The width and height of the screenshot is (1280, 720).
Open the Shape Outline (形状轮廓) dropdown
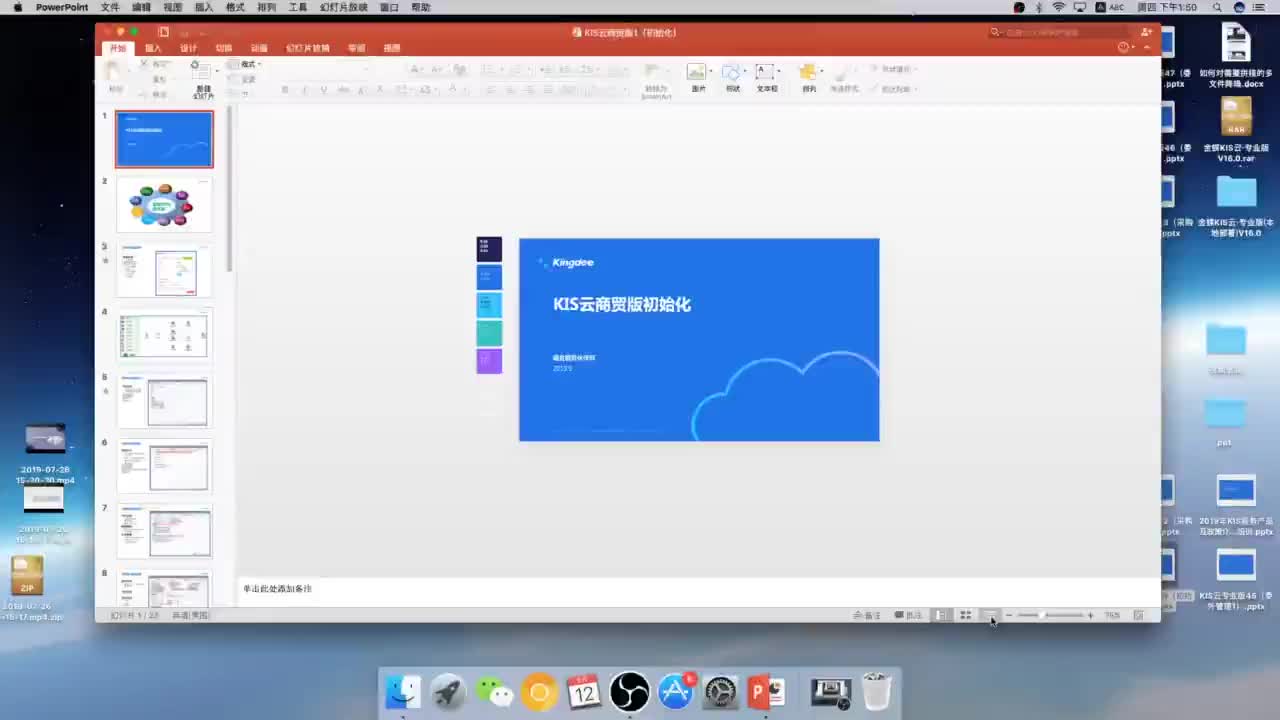click(895, 89)
